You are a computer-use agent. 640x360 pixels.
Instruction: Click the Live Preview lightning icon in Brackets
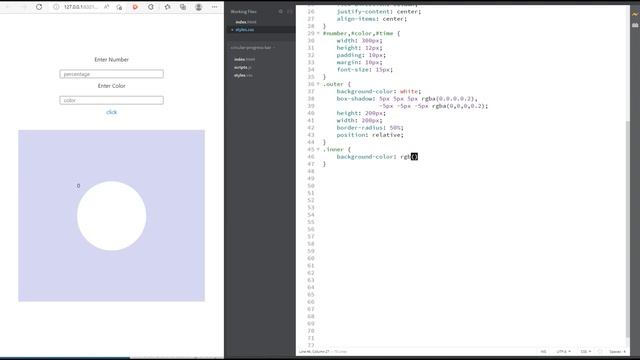(635, 14)
